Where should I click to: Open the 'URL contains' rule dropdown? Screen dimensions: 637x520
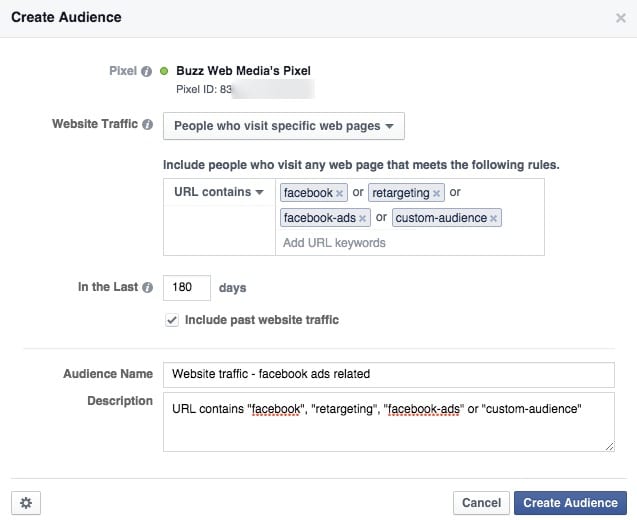[219, 192]
